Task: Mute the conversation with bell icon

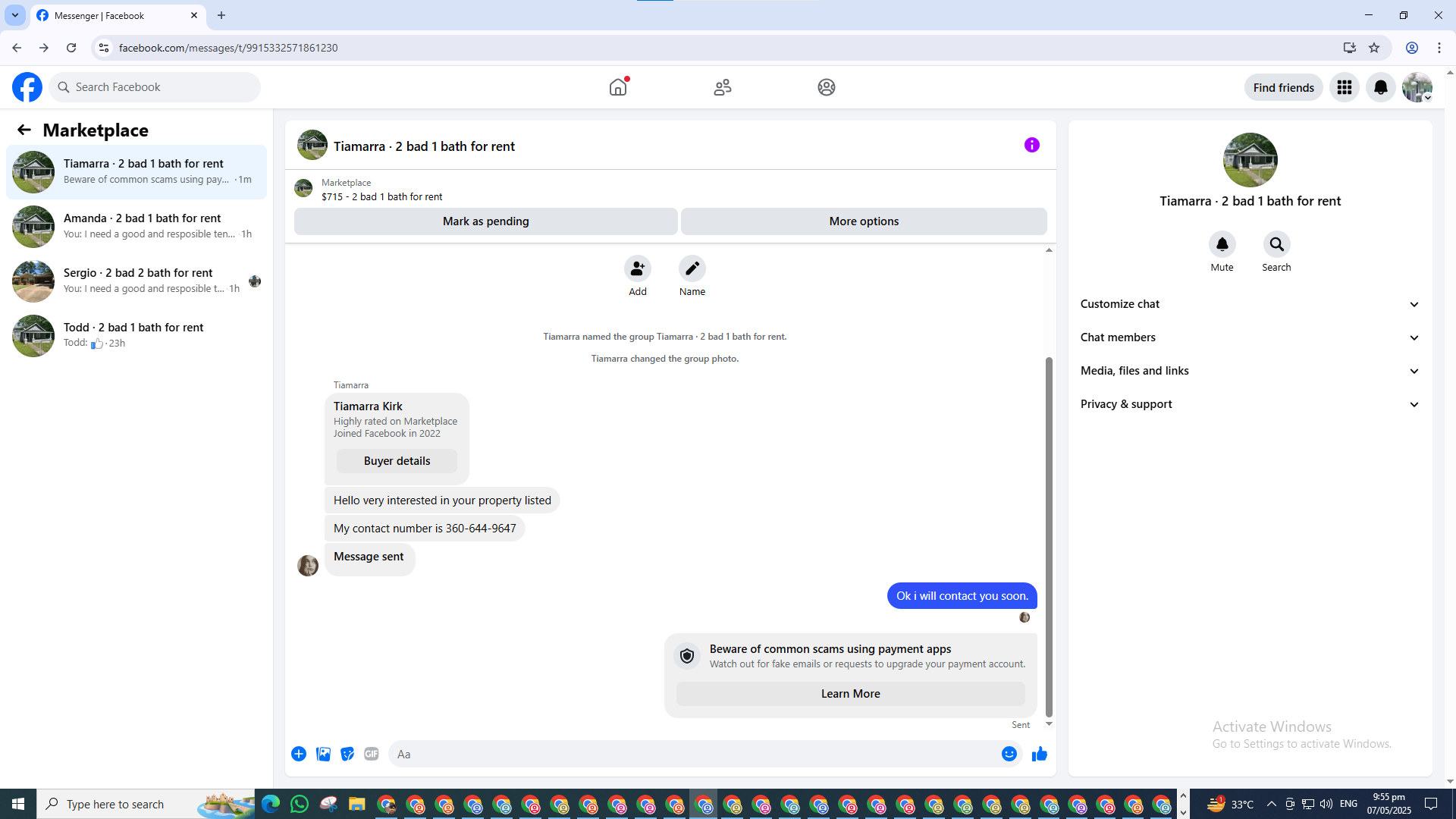Action: point(1222,244)
